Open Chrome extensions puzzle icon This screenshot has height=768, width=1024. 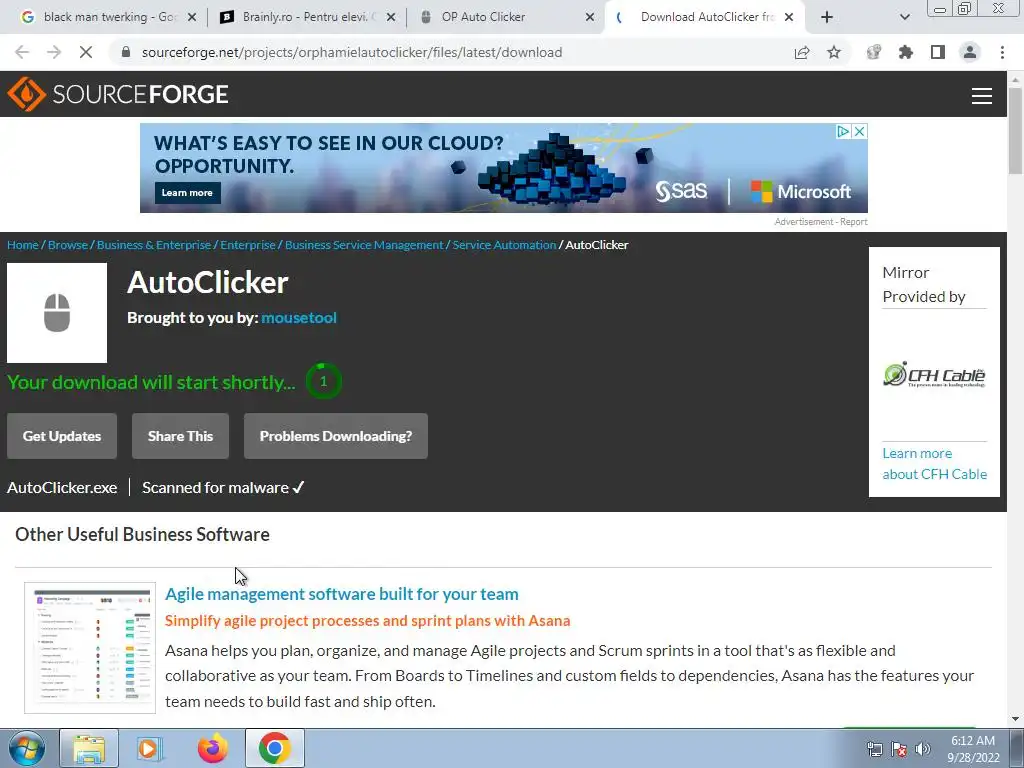click(x=906, y=52)
